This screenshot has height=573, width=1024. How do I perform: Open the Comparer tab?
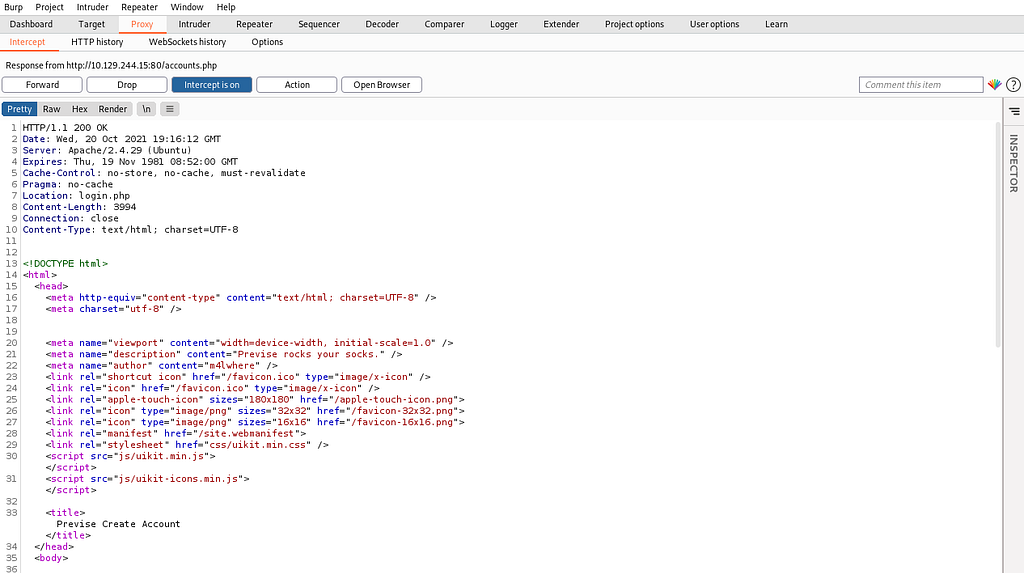click(444, 24)
